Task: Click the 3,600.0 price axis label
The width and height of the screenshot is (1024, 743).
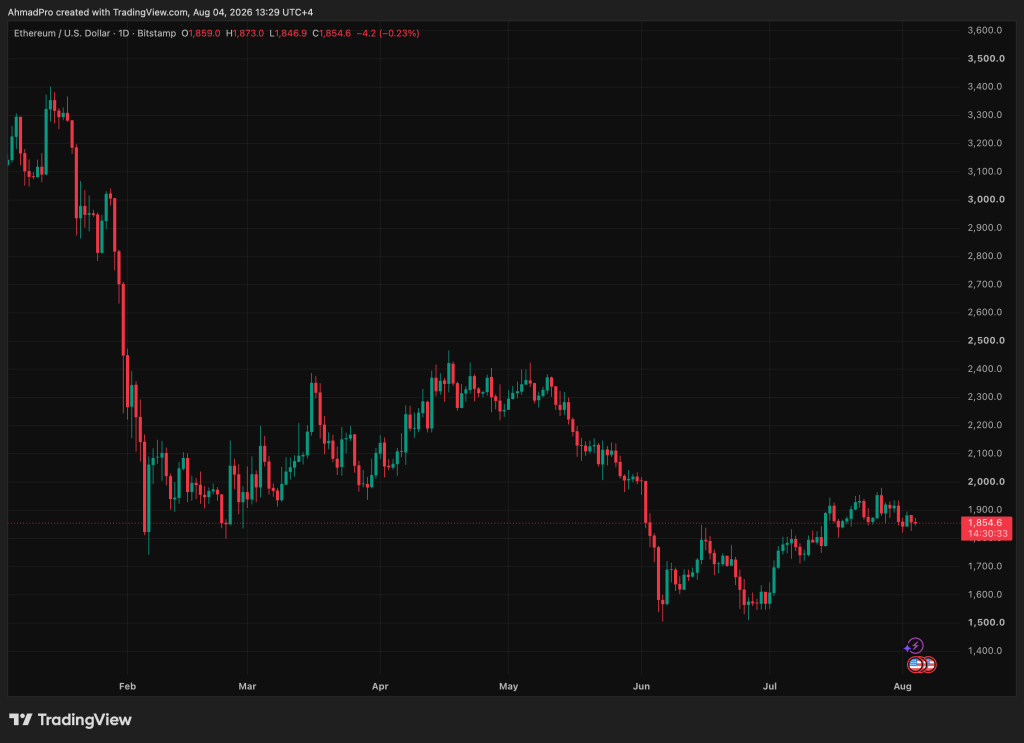Action: 985,30
